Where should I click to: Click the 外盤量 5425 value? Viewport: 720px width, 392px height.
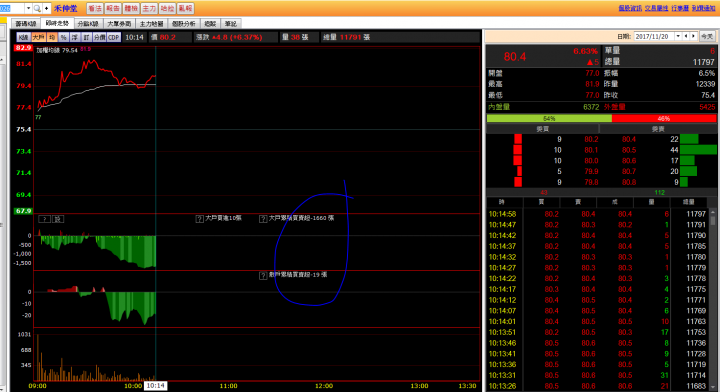707,107
